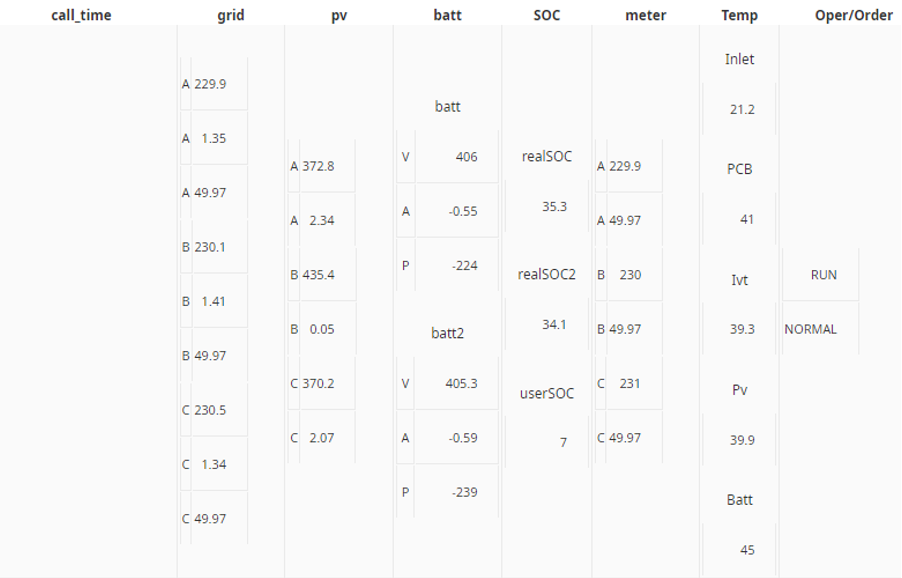
Task: Select the Inlet temperature value 21.2
Action: click(742, 110)
